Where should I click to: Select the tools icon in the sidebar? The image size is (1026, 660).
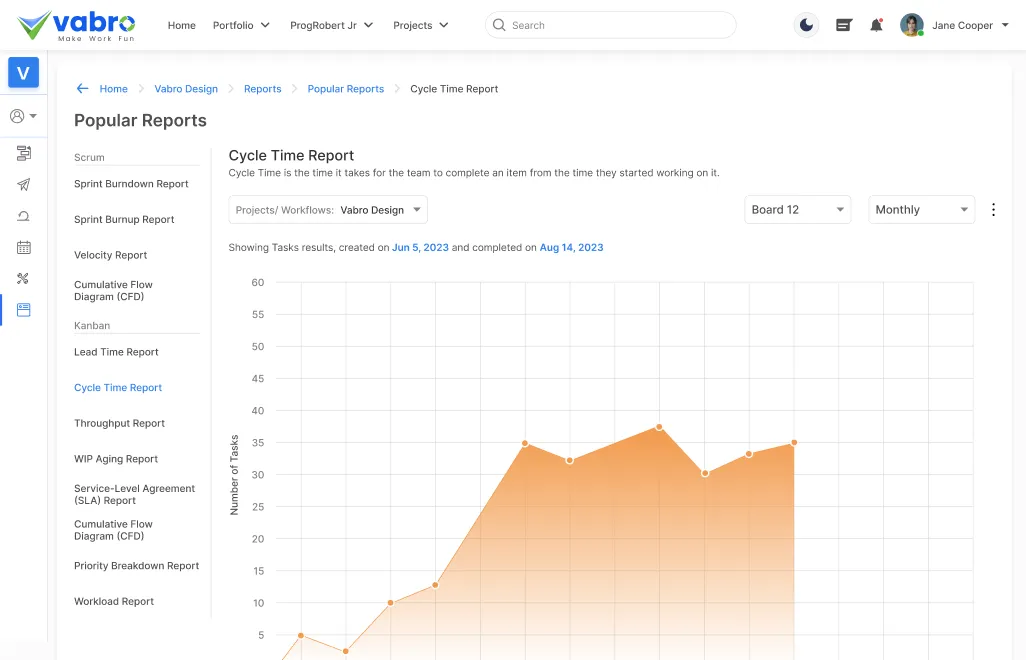point(23,278)
